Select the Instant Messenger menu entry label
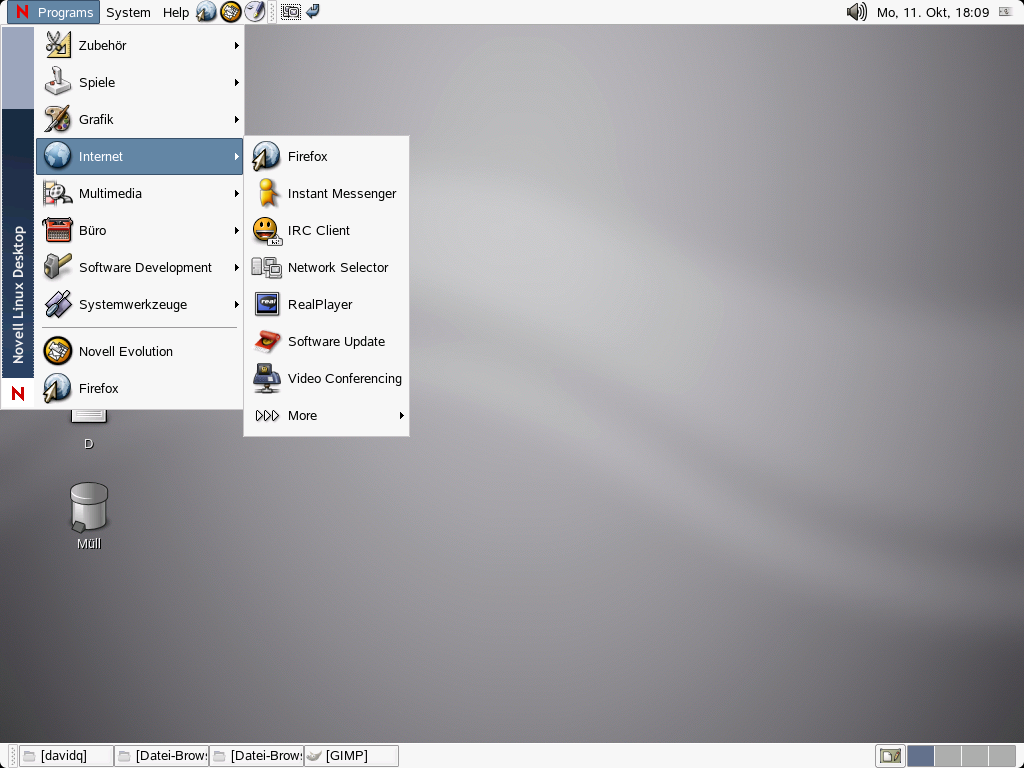 tap(342, 193)
